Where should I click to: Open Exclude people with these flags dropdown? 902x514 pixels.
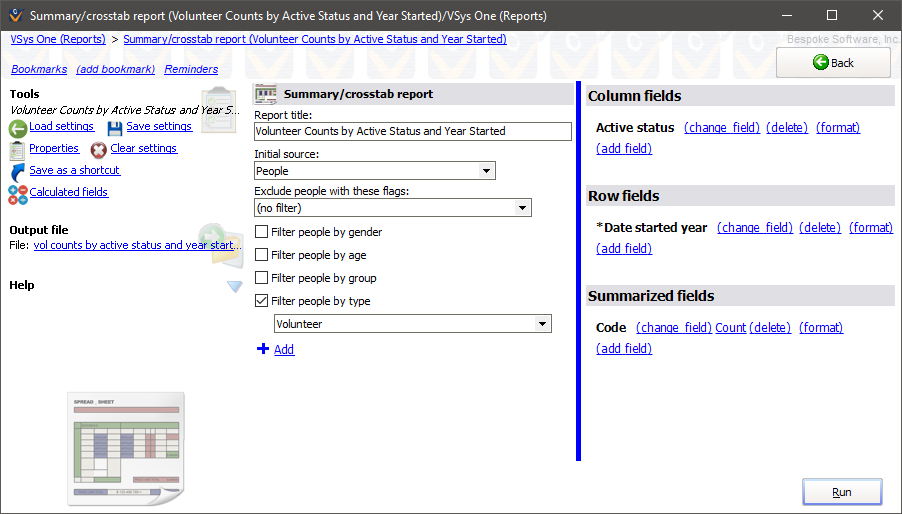pos(522,208)
